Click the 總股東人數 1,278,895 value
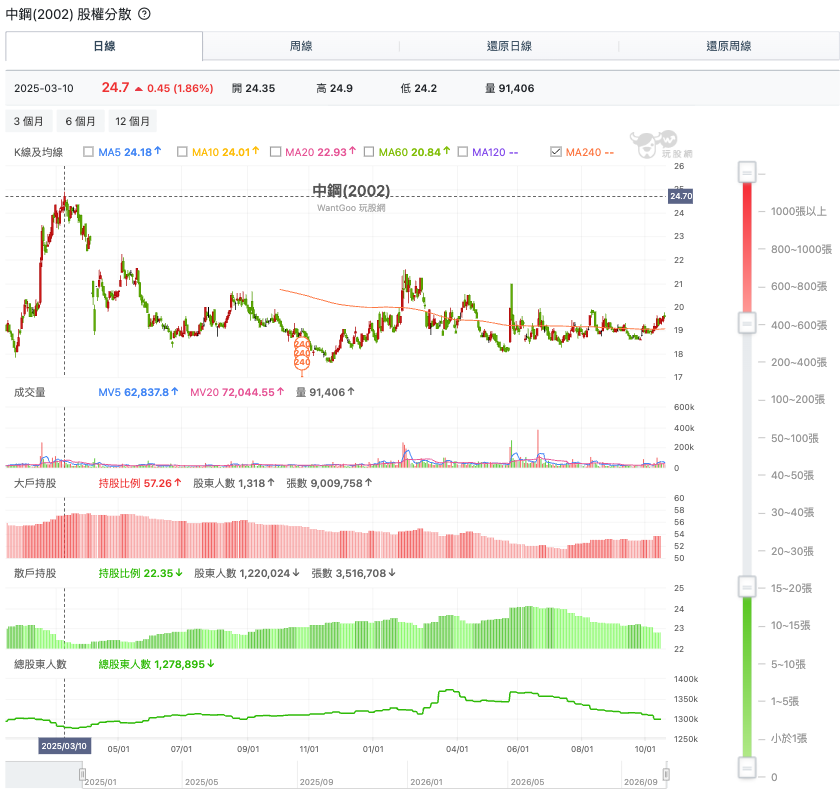 point(156,664)
